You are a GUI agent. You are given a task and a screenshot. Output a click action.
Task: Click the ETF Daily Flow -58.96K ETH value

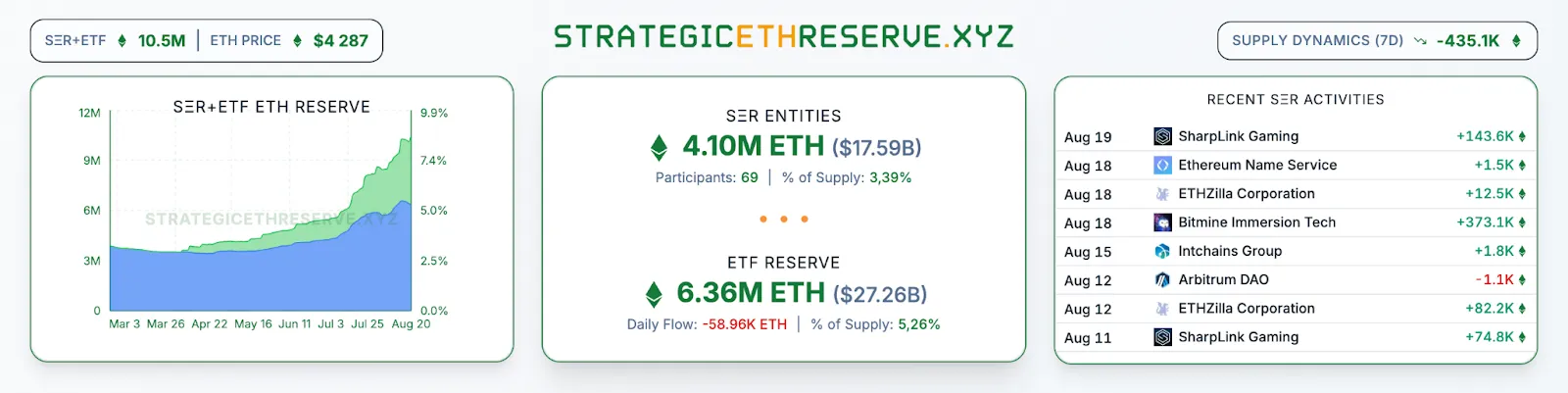point(744,324)
